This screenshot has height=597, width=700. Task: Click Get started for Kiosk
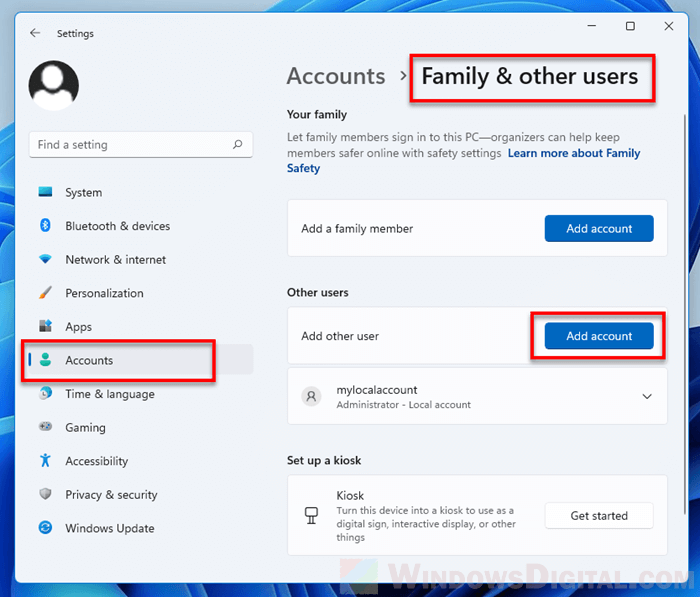click(x=599, y=515)
